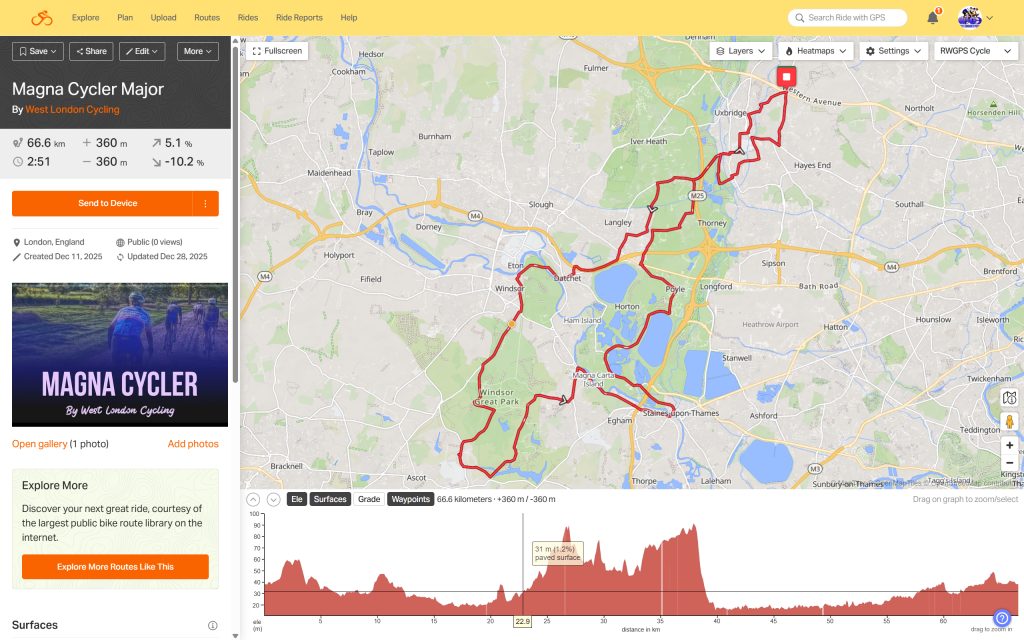Click the Street View pegman icon
This screenshot has height=640, width=1024.
click(1009, 421)
